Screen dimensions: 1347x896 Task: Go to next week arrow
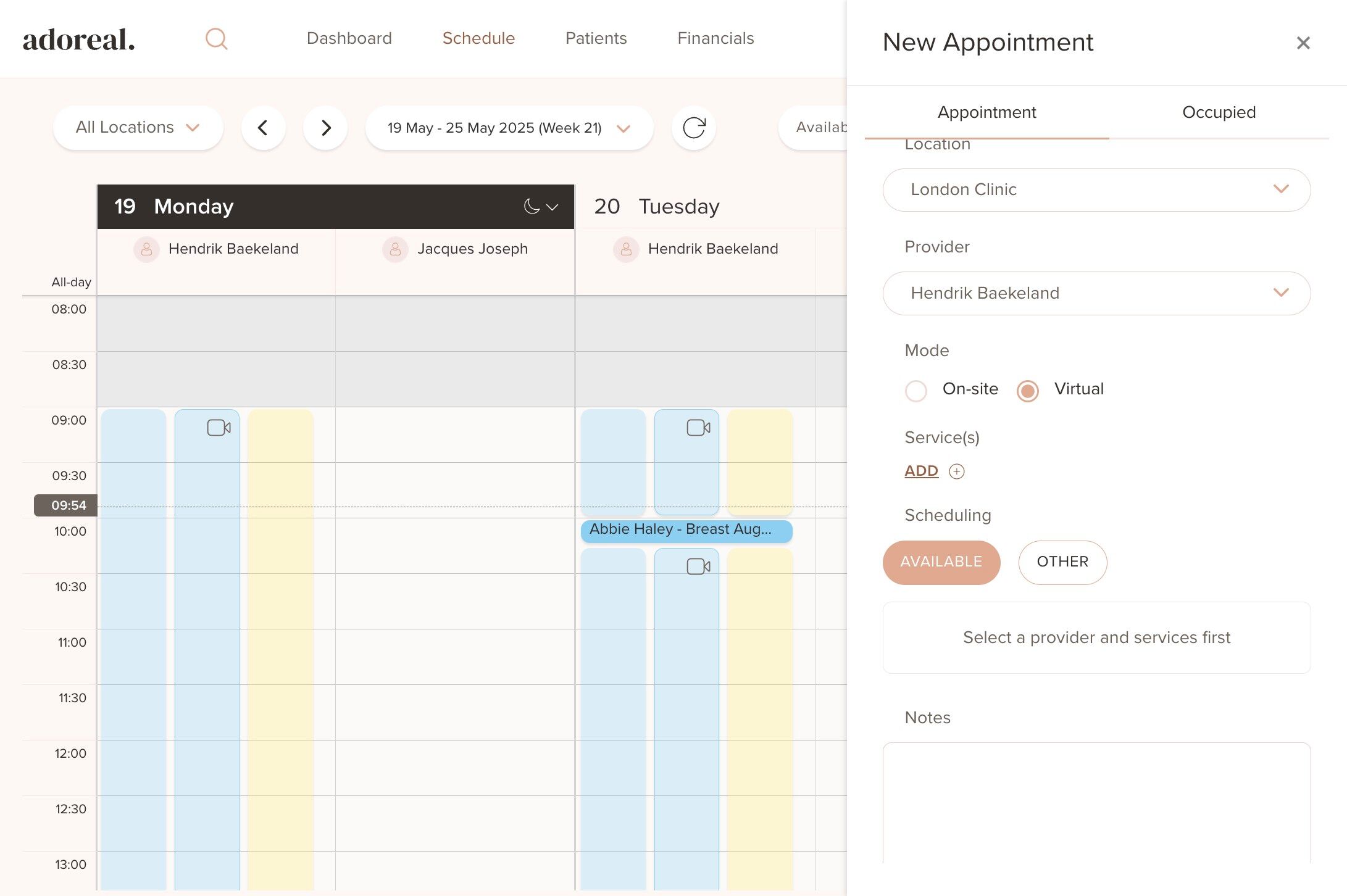pos(325,128)
